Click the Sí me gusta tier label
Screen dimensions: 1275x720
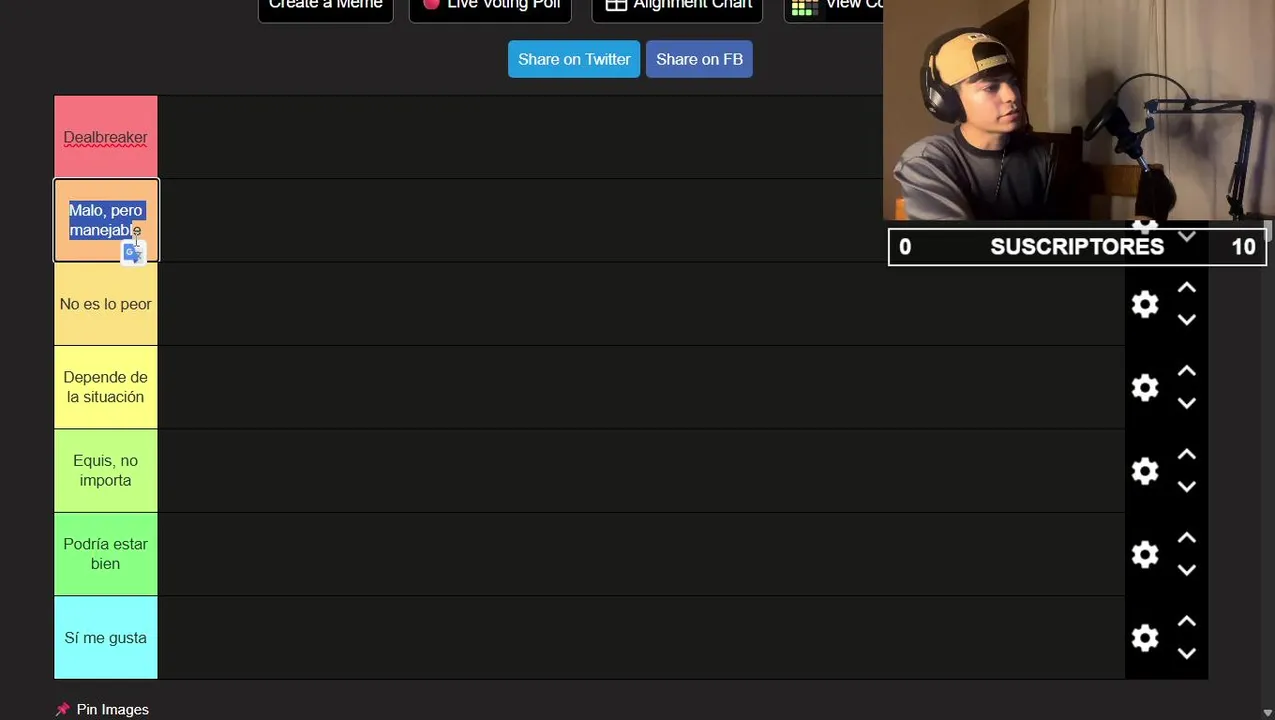point(105,638)
